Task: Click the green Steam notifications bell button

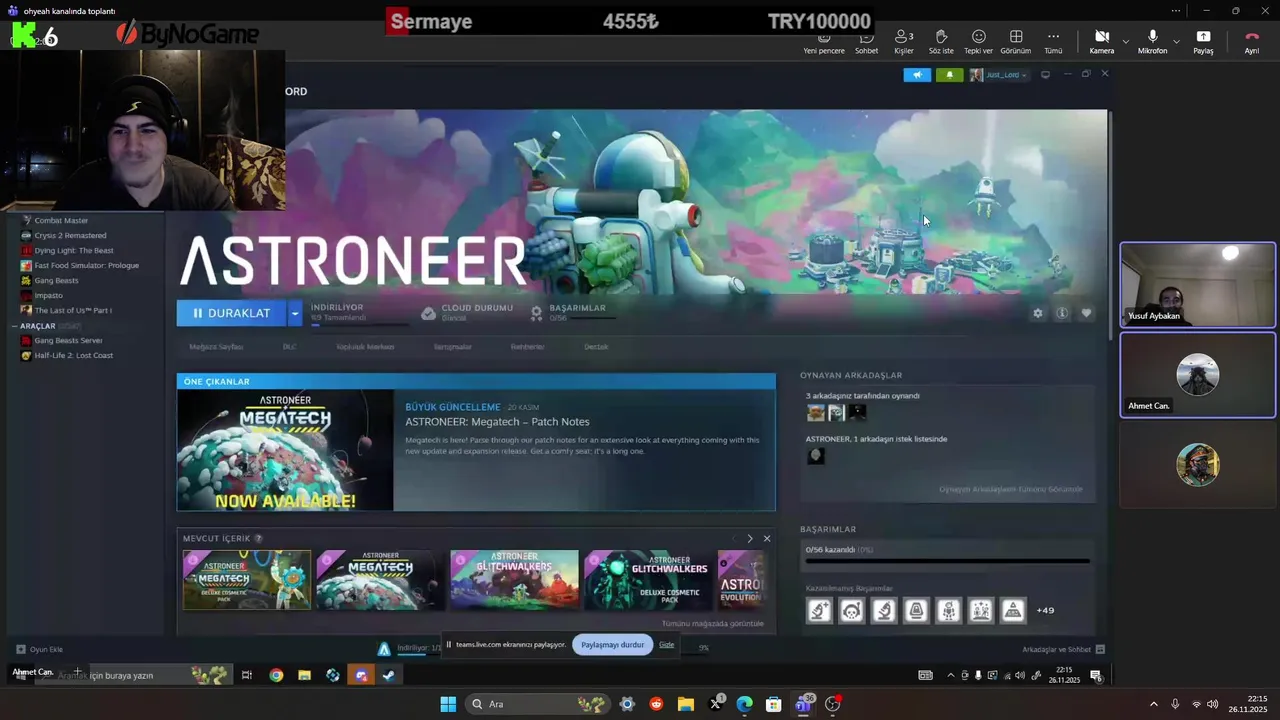Action: tap(949, 75)
